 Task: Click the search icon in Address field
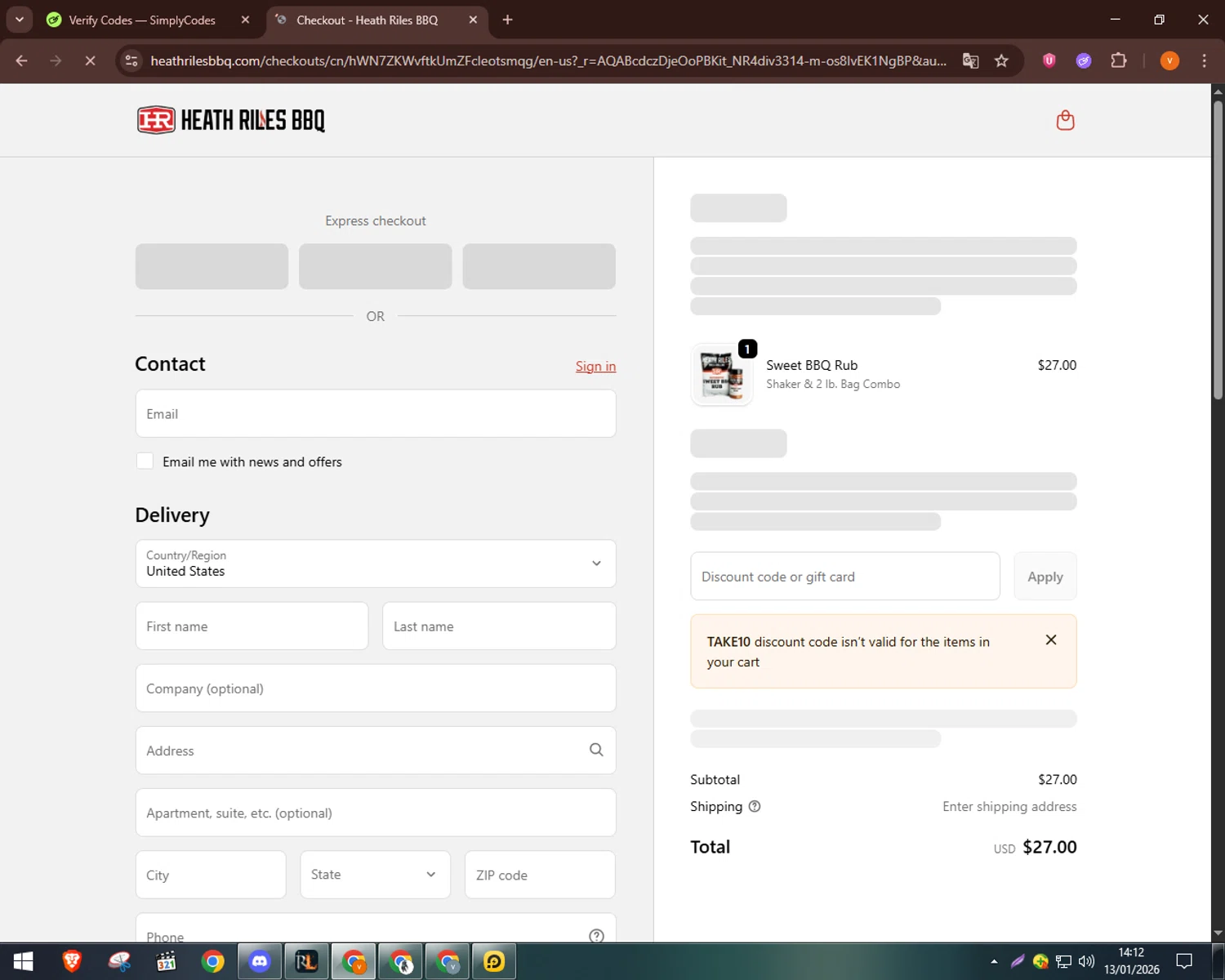596,750
